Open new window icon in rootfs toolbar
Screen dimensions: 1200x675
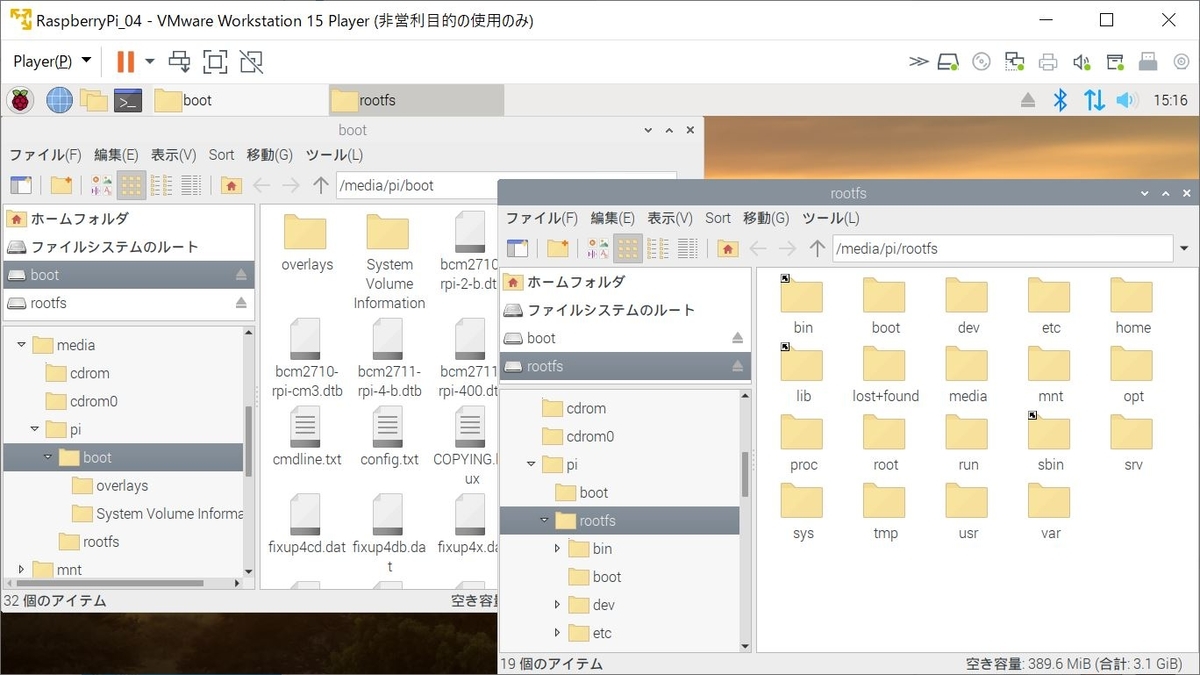(x=517, y=248)
